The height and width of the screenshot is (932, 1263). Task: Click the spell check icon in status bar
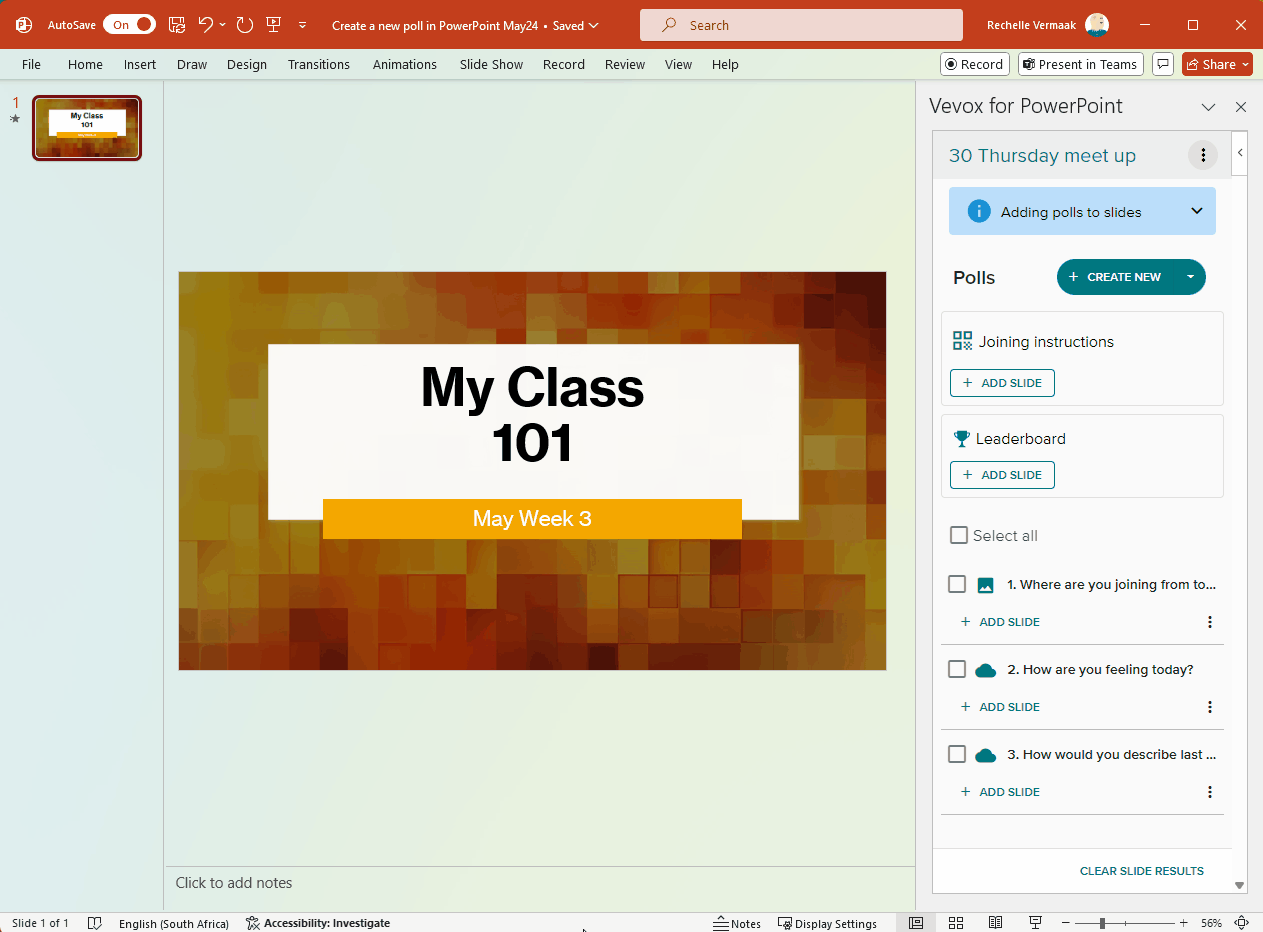[x=95, y=922]
